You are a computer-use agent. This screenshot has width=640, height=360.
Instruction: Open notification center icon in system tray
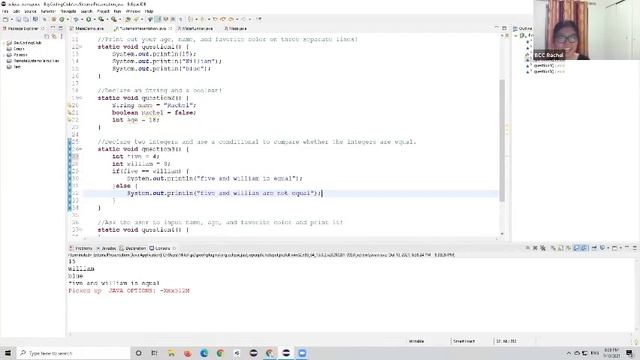point(629,353)
